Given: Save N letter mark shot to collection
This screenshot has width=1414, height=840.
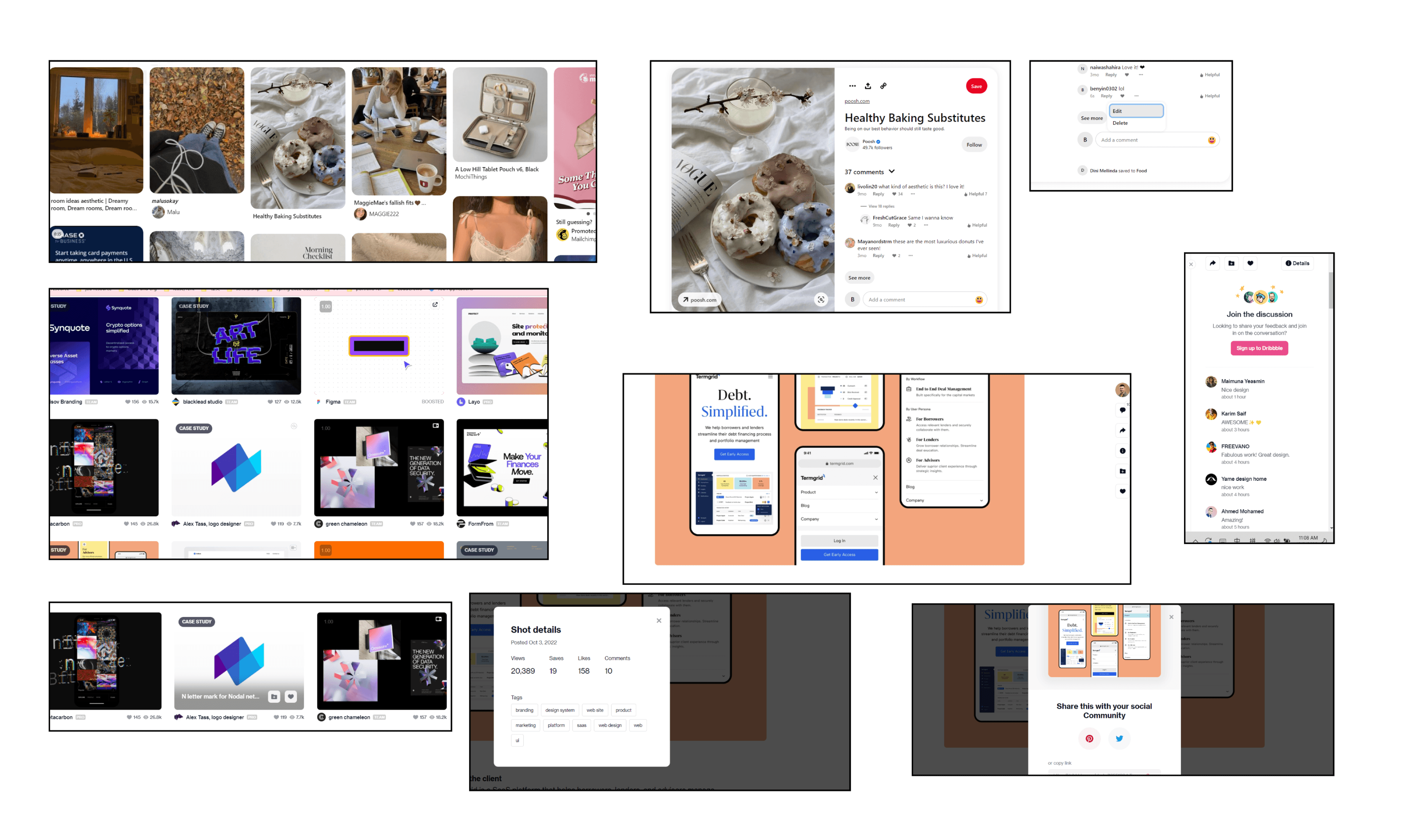Looking at the screenshot, I should [x=274, y=697].
